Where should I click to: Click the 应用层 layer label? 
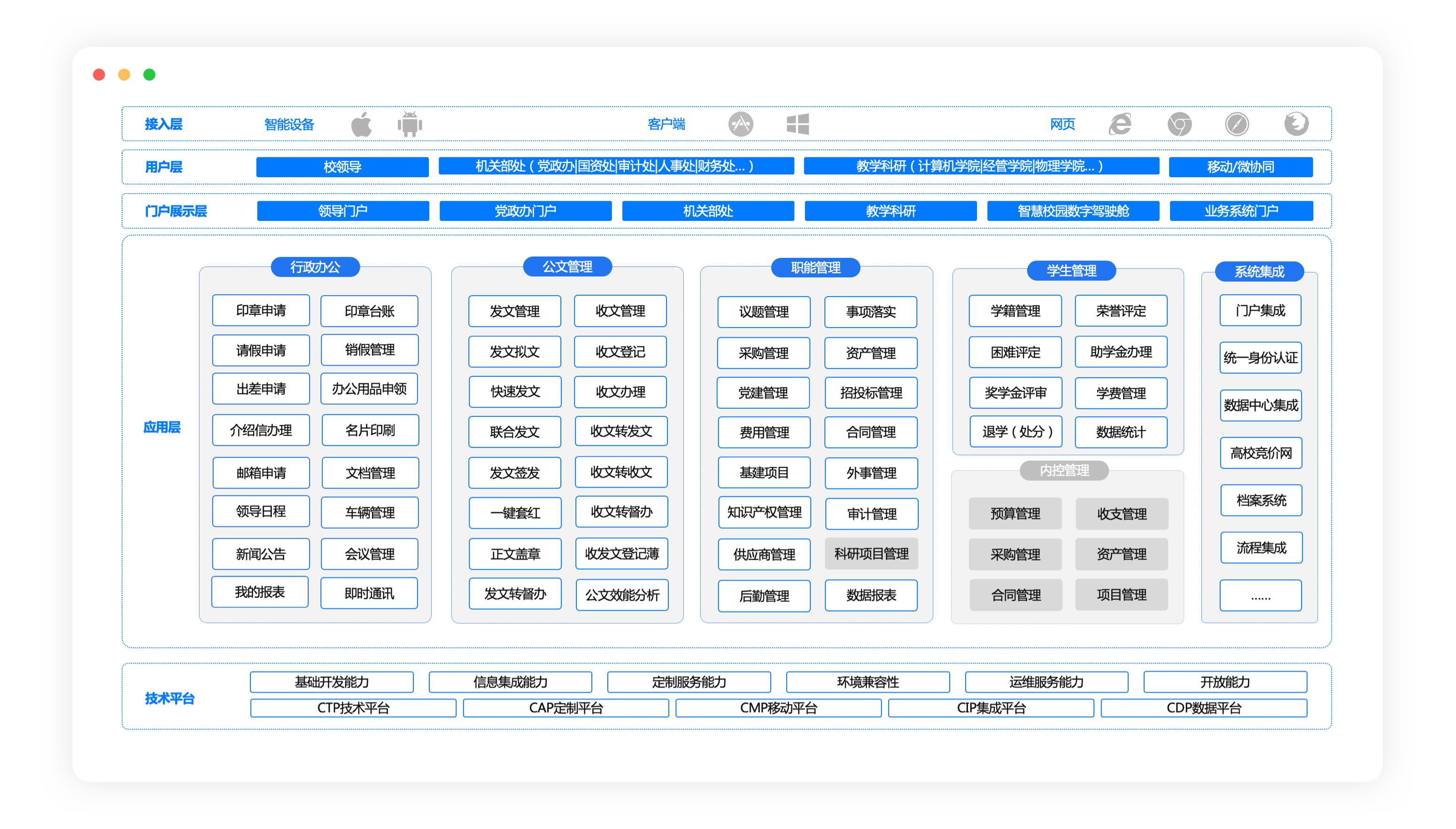[162, 427]
